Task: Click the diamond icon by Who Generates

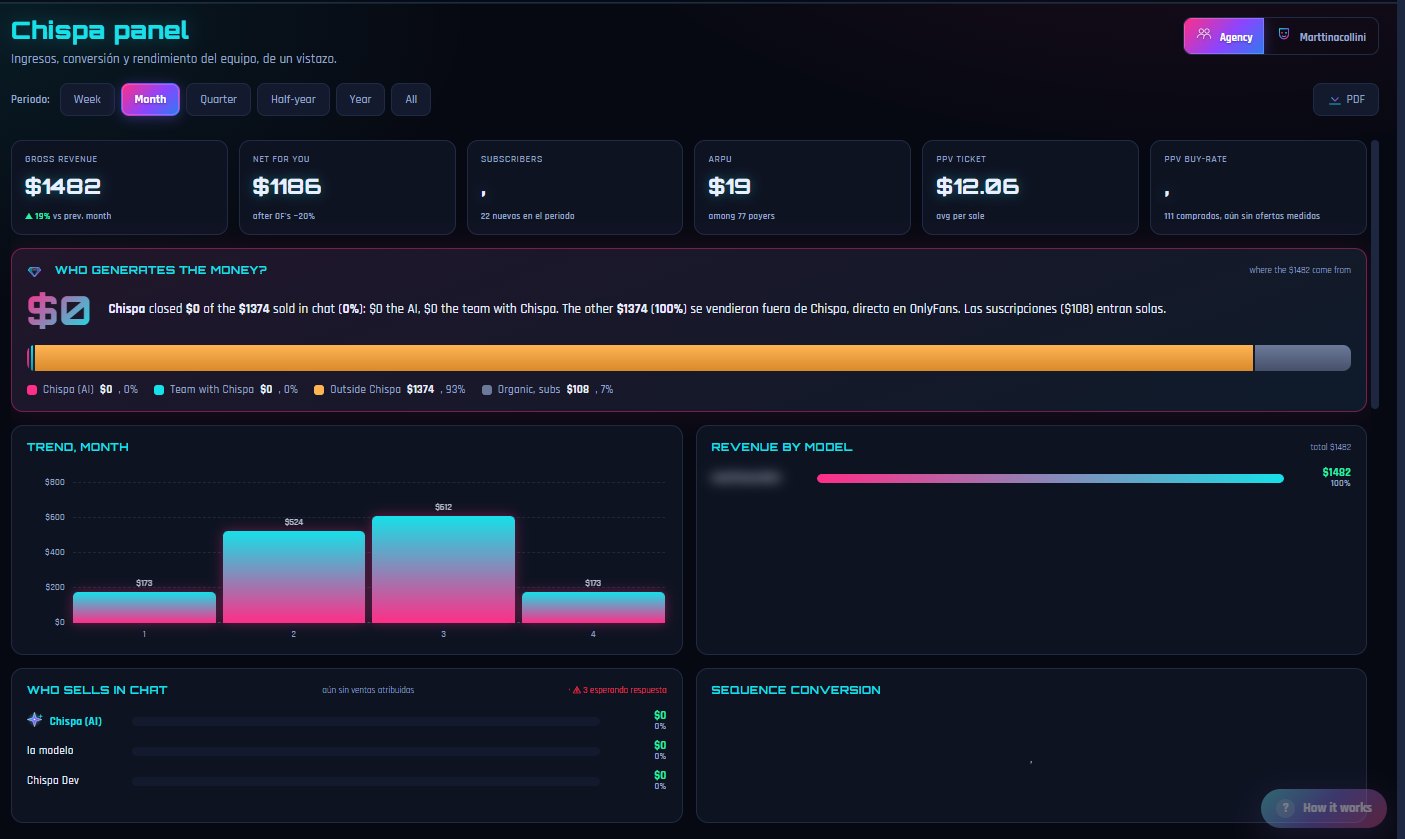Action: tap(35, 271)
